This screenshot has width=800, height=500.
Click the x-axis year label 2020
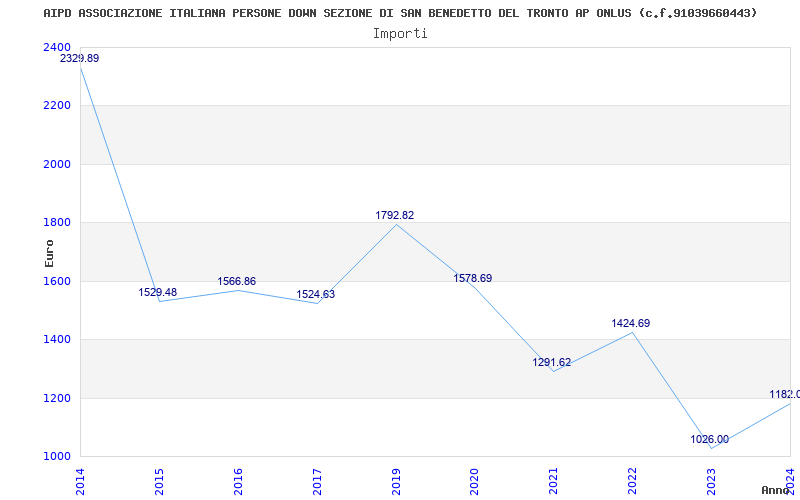474,482
